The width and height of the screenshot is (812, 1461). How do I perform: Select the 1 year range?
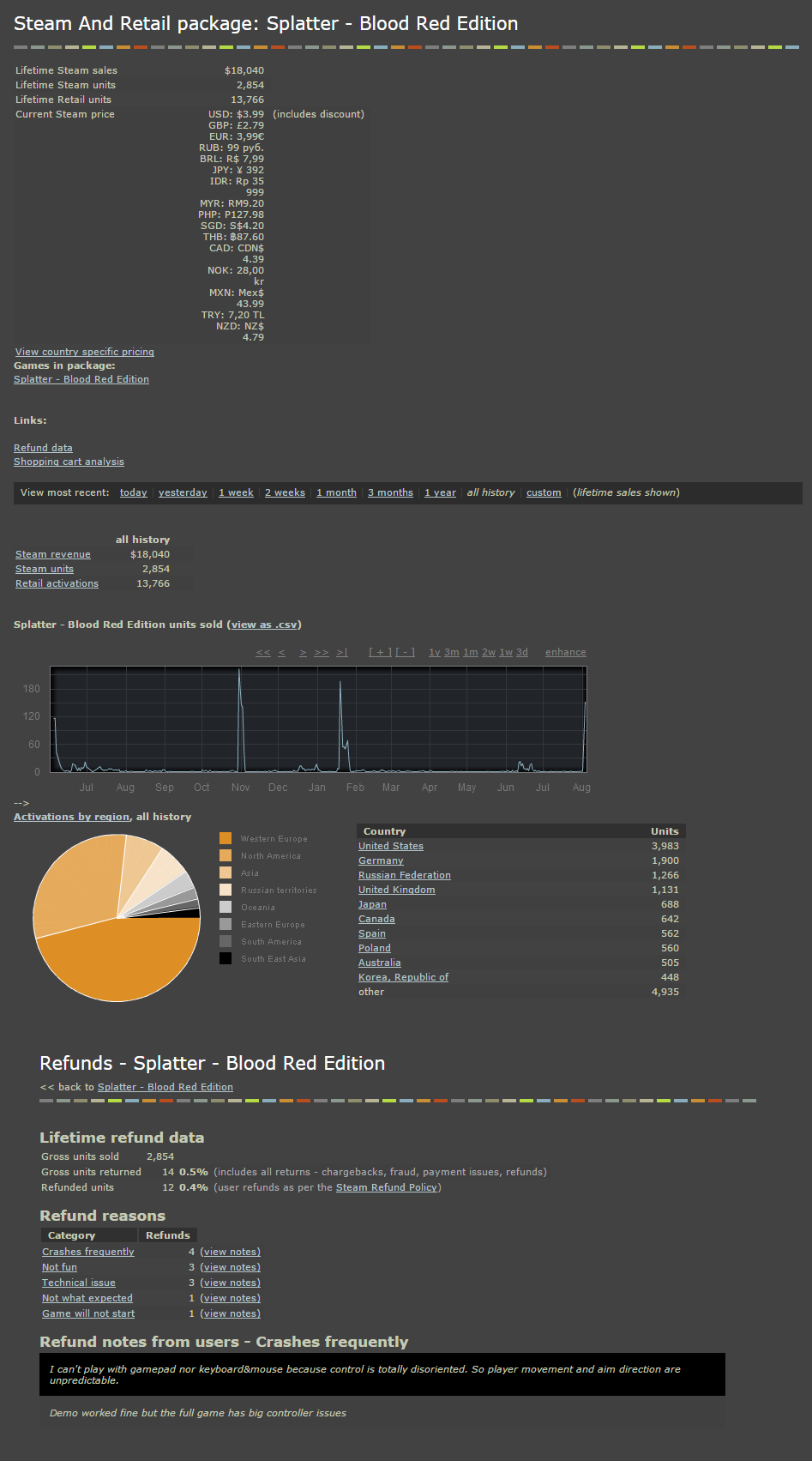point(440,492)
